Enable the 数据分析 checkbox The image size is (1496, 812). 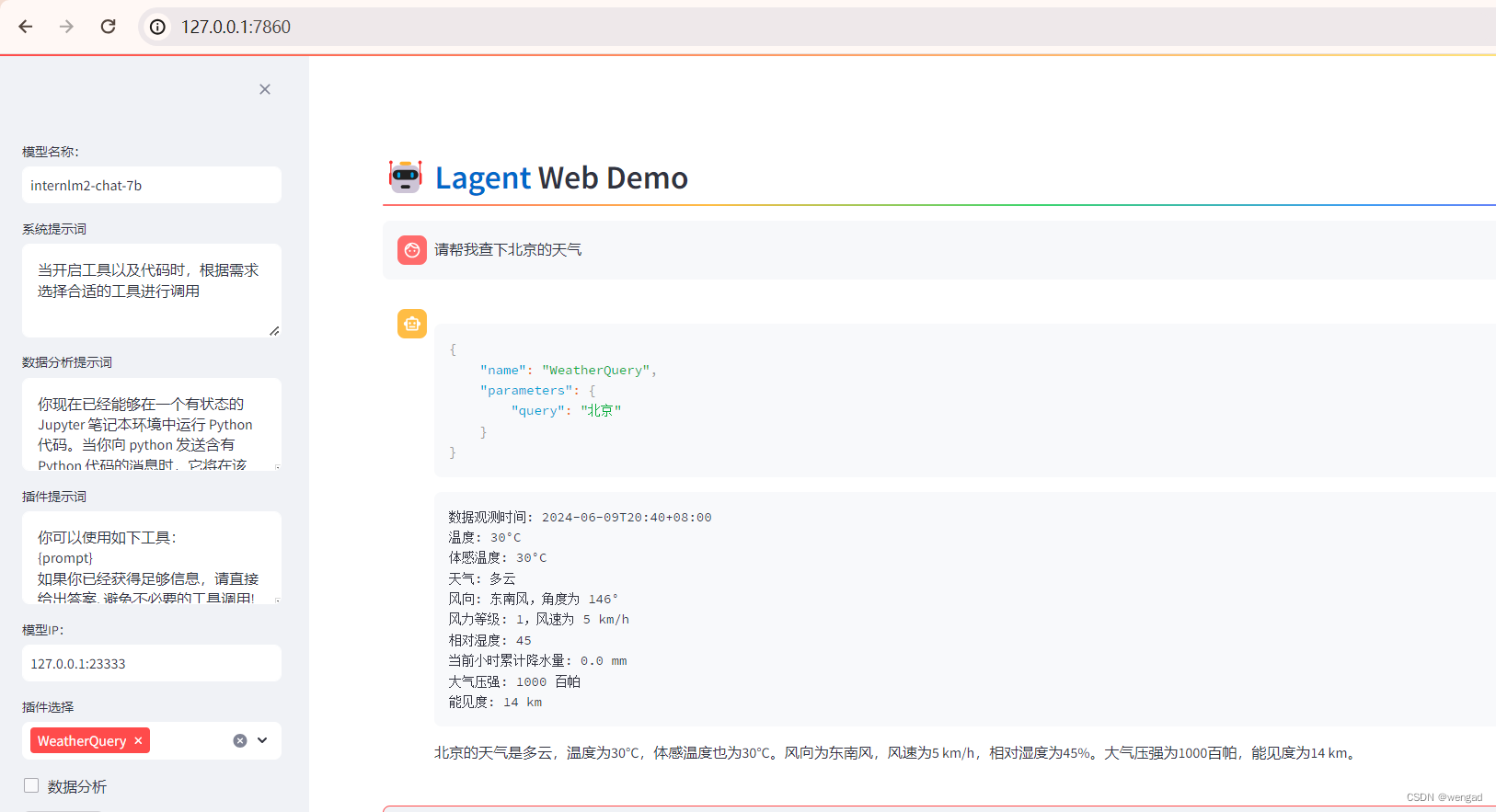31,785
